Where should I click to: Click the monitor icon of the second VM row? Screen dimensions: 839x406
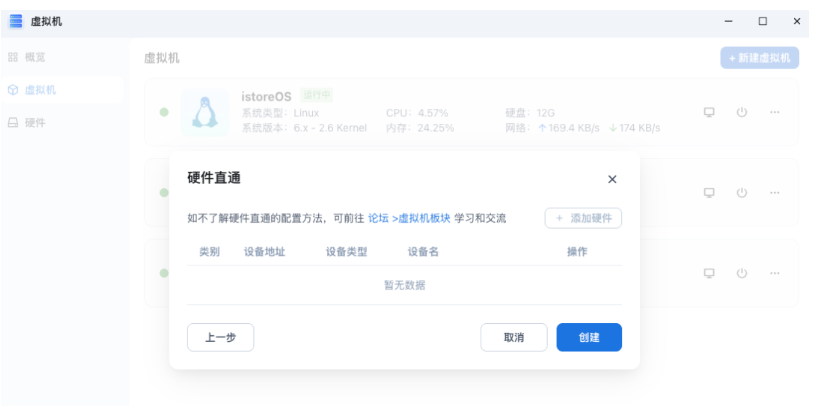[709, 192]
